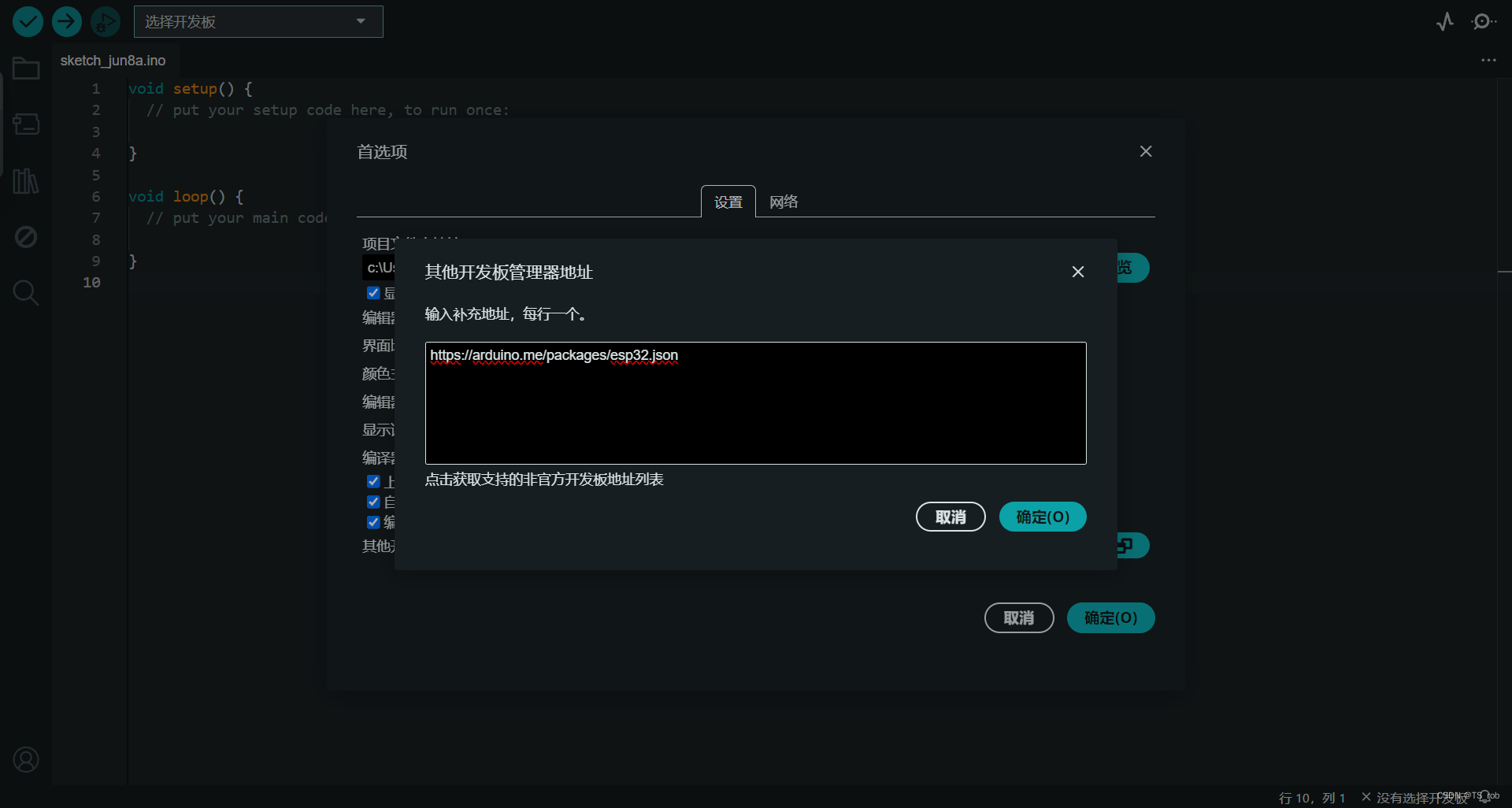Viewport: 1512px width, 808px height.
Task: Open the Search sidebar icon
Action: pos(26,293)
